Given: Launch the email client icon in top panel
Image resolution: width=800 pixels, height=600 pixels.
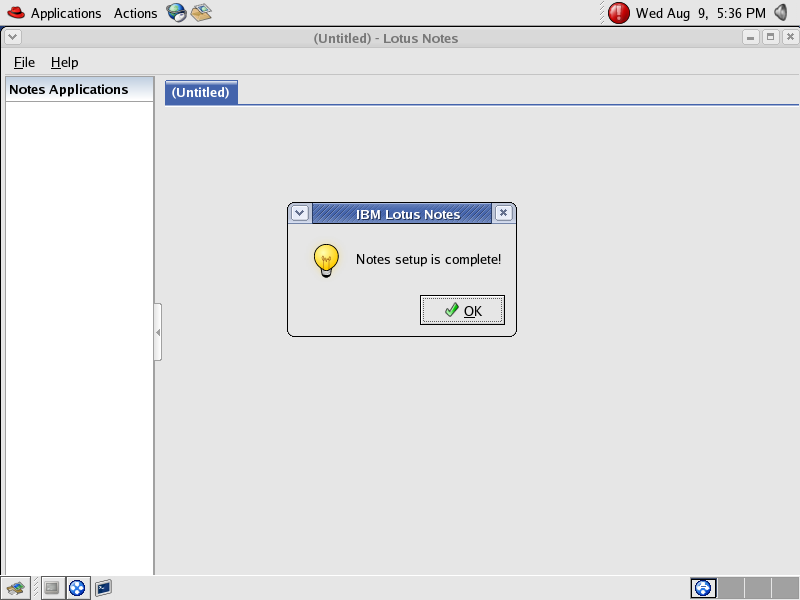Looking at the screenshot, I should pos(201,12).
